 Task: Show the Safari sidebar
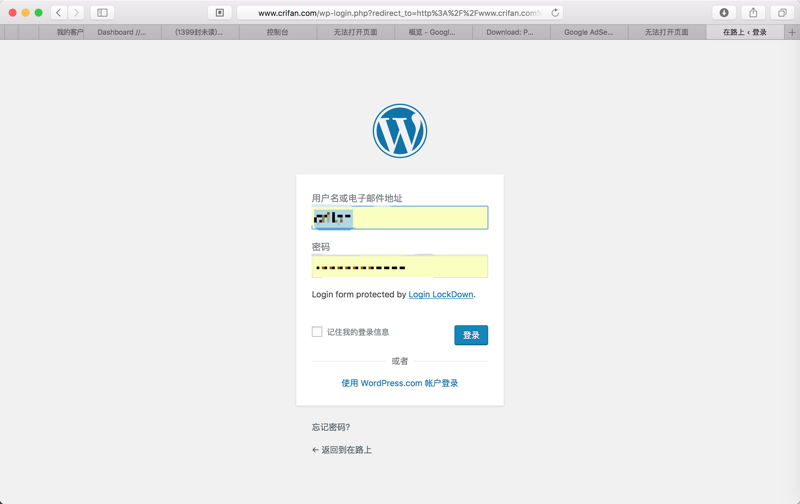pyautogui.click(x=102, y=12)
